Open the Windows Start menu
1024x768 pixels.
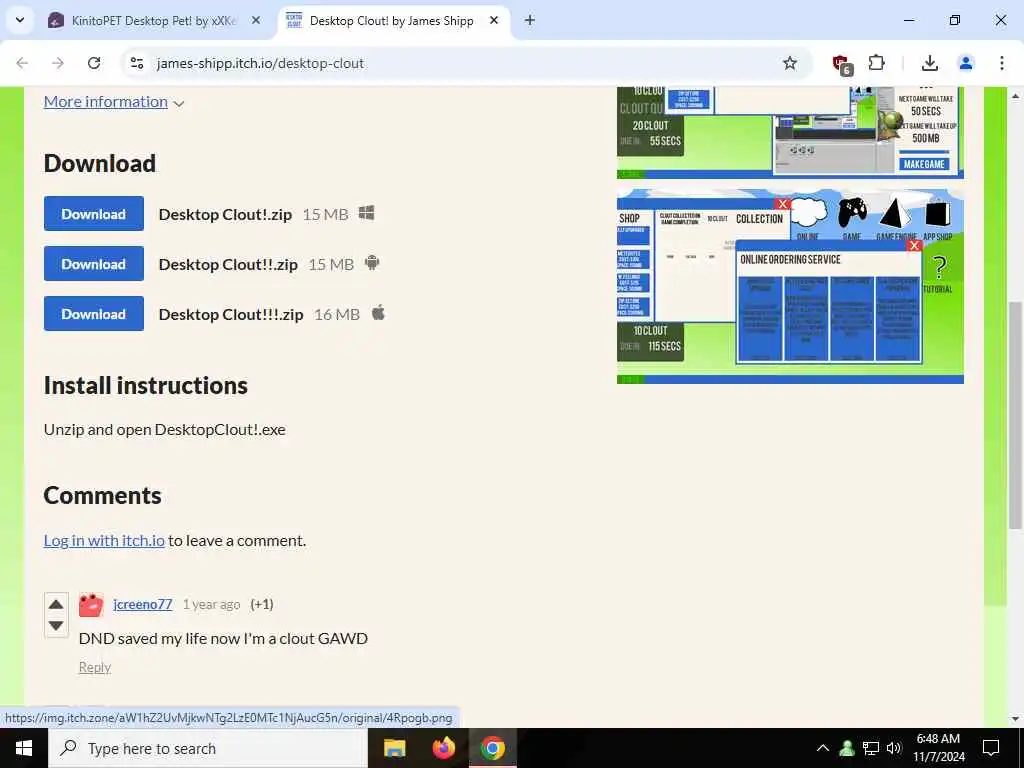(x=24, y=748)
